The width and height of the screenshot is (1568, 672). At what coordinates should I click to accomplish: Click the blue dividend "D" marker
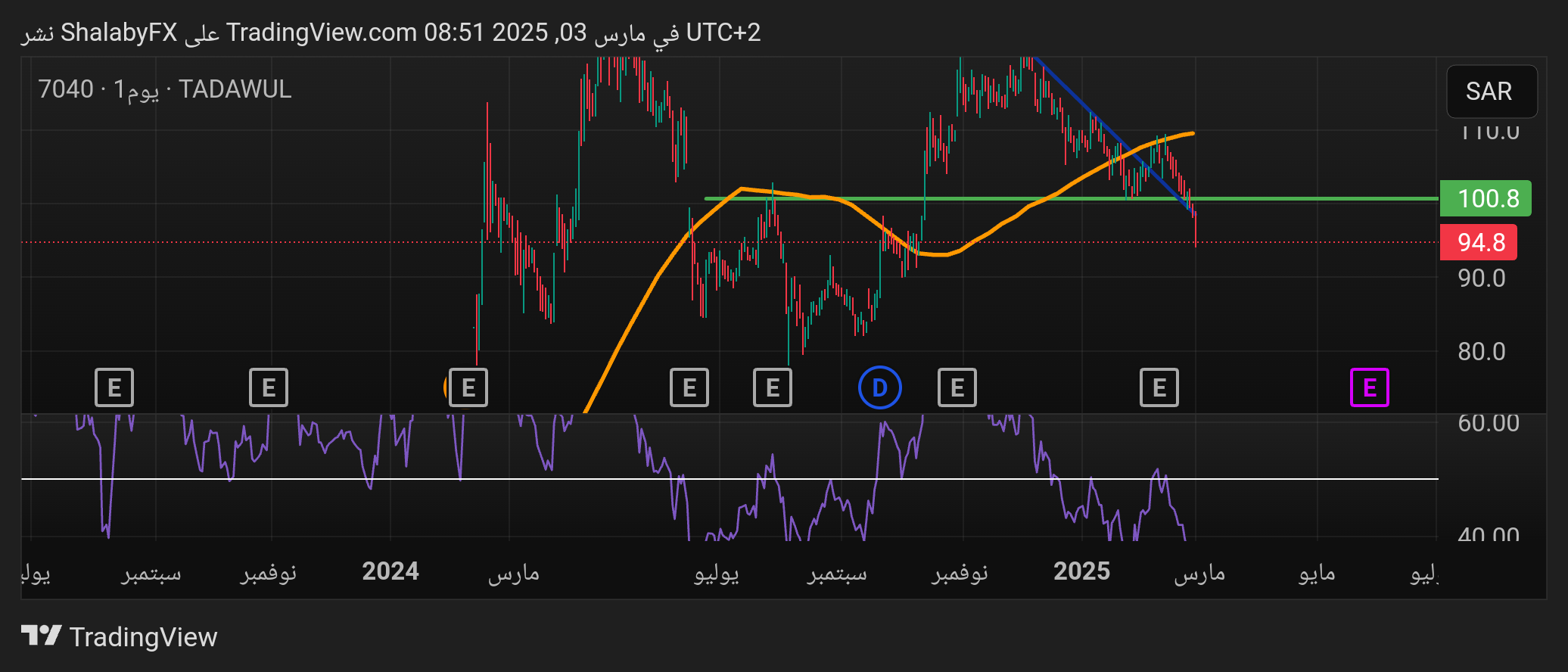point(879,387)
